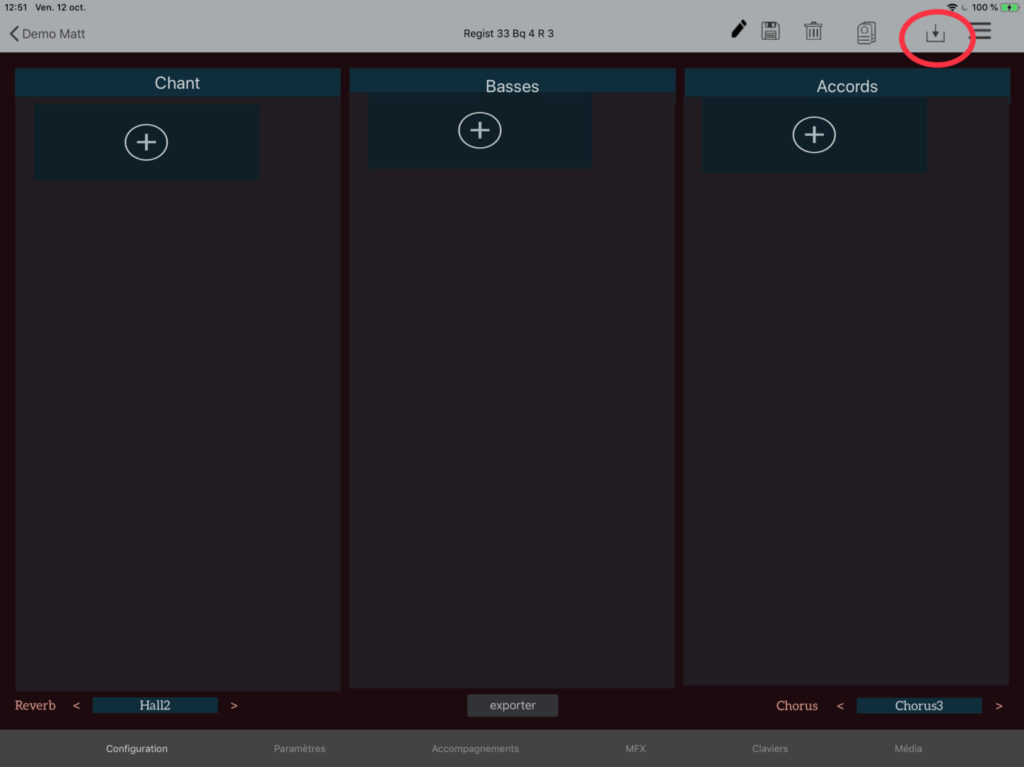Add a sound to the Accords column
The height and width of the screenshot is (767, 1024).
pyautogui.click(x=814, y=134)
